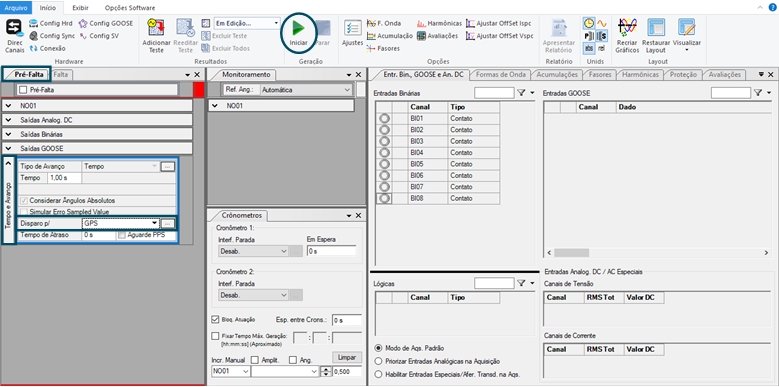The height and width of the screenshot is (387, 779).
Task: Select the abs units icon
Action: 589,48
